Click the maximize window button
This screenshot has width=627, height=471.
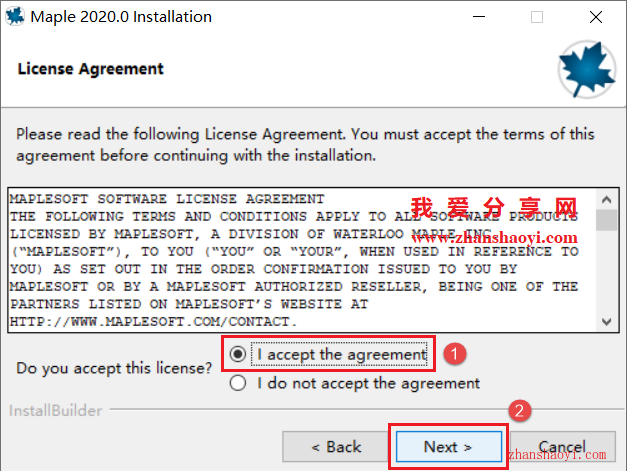coord(537,17)
